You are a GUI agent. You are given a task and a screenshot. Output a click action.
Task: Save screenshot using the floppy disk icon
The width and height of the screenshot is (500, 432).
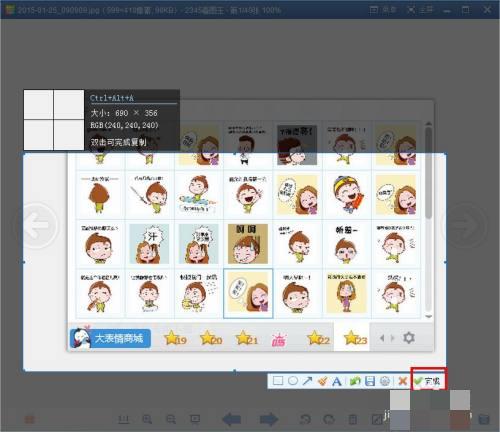pyautogui.click(x=370, y=381)
